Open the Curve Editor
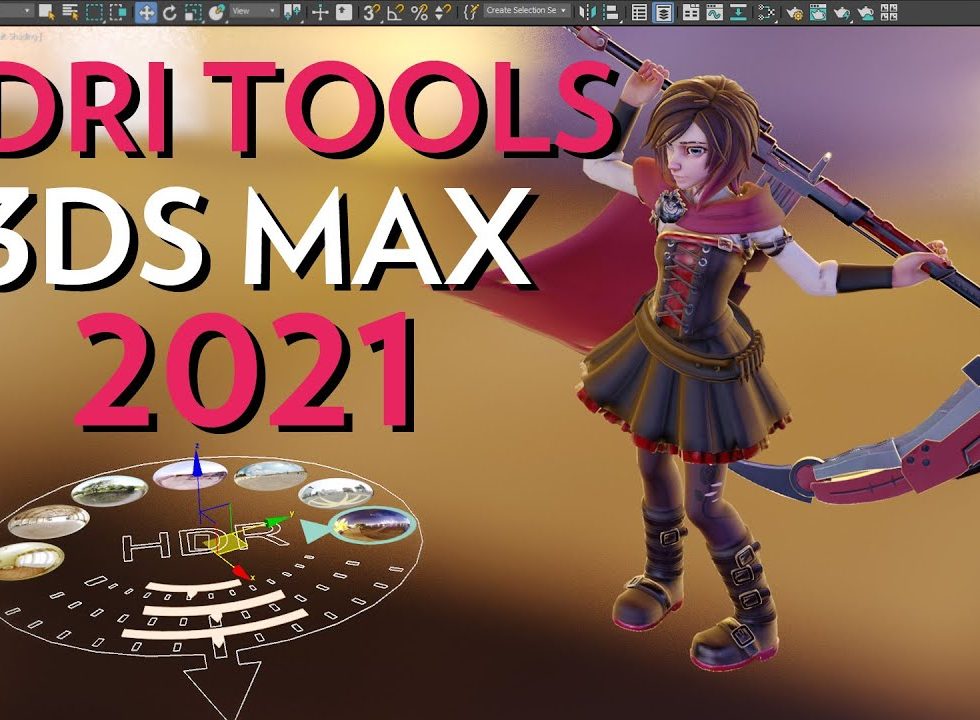 tap(714, 12)
